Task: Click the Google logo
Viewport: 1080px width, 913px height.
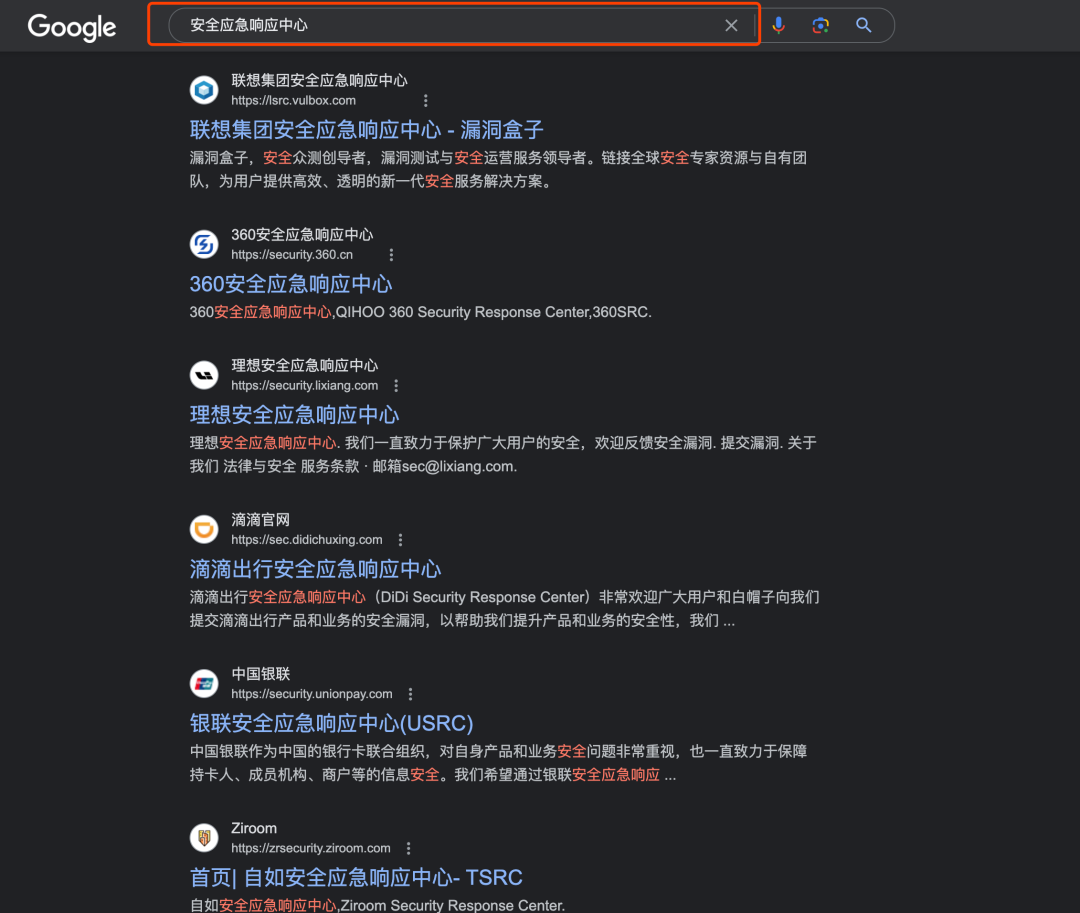Action: pyautogui.click(x=72, y=27)
